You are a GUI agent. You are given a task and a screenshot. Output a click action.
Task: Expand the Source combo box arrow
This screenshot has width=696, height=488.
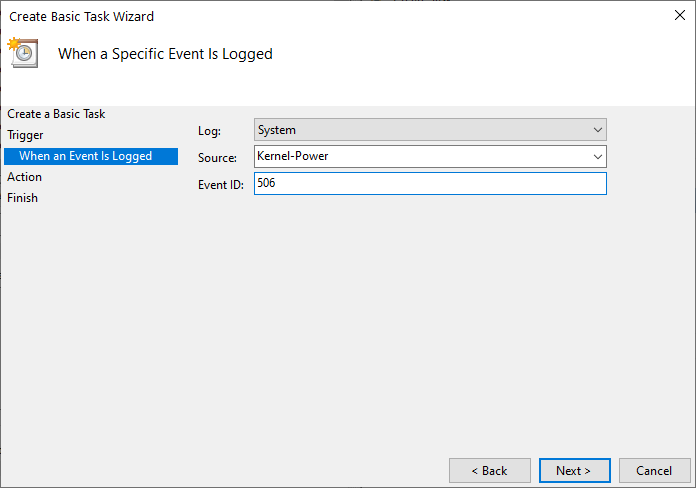[x=597, y=157]
